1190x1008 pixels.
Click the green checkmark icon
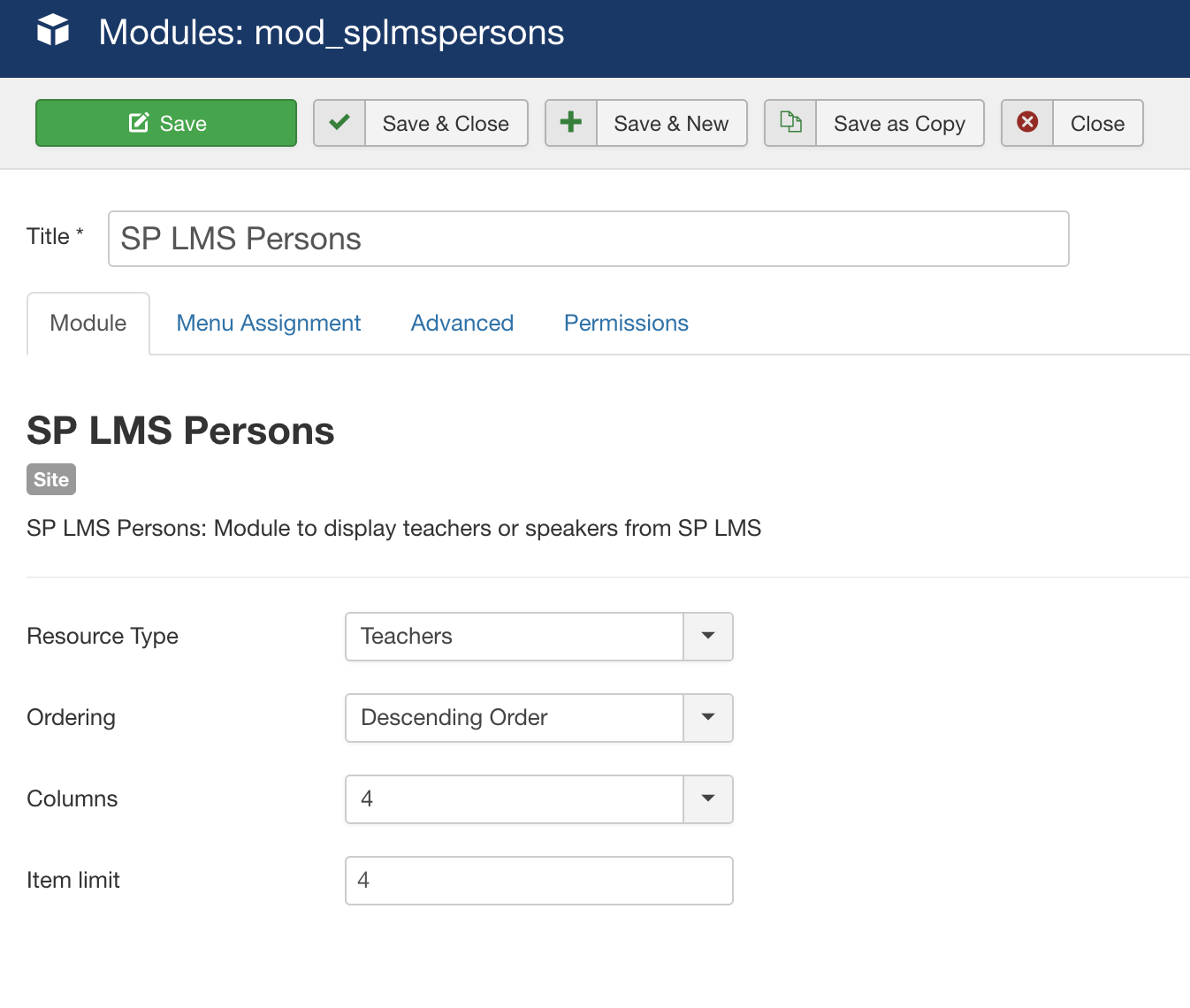[x=339, y=123]
